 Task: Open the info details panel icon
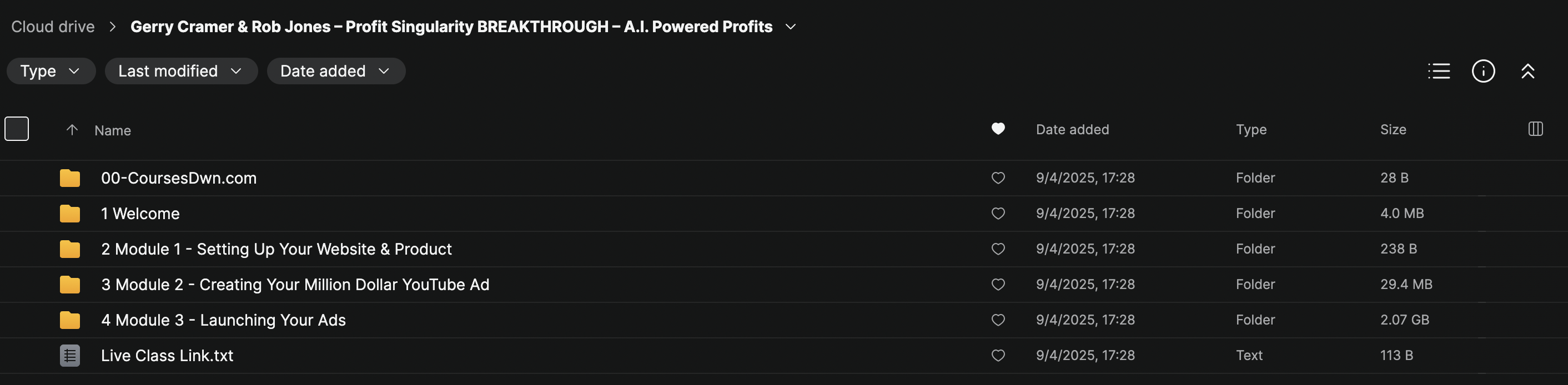click(1483, 71)
